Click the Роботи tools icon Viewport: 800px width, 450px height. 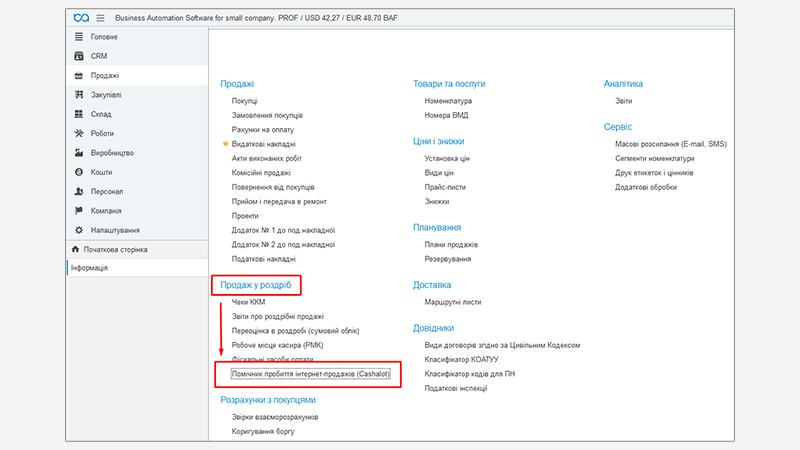point(80,133)
